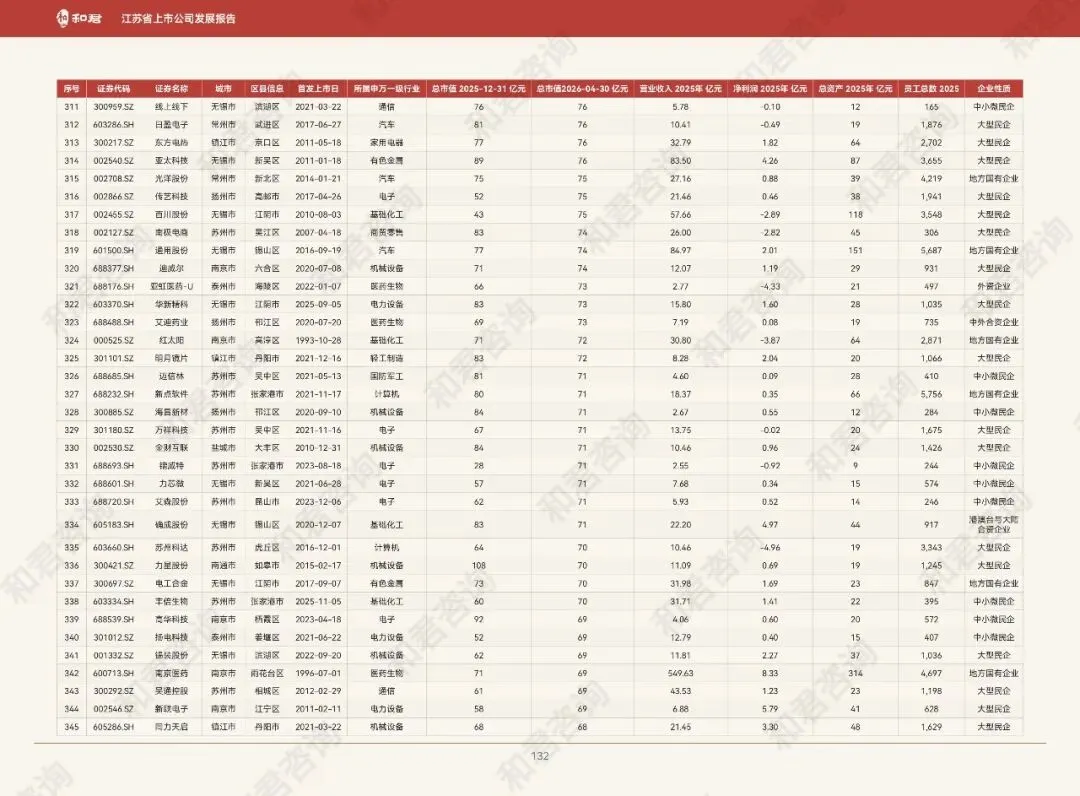Screen dimensions: 1080x796
Task: Click the company name 锦波特
Action: point(172,465)
